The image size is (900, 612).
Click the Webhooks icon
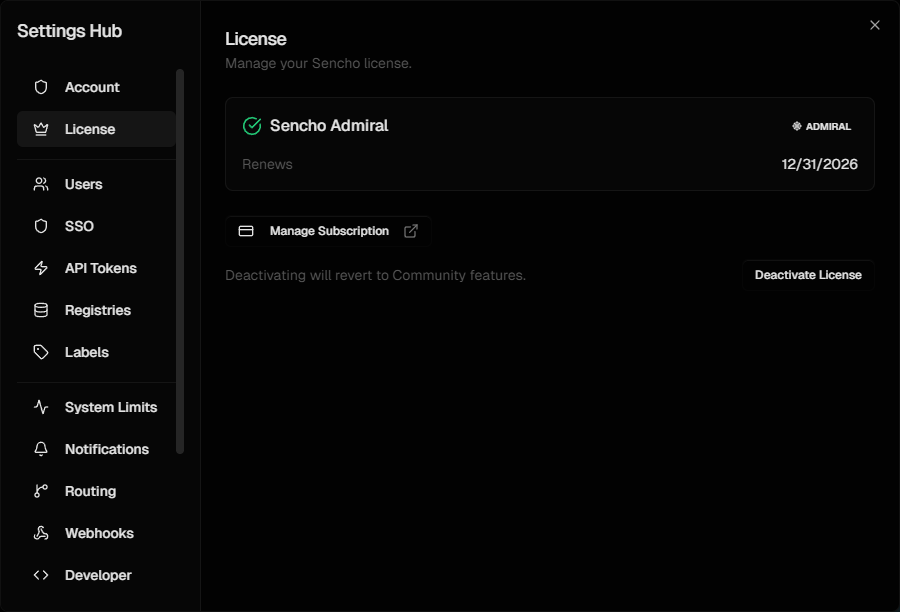[41, 533]
